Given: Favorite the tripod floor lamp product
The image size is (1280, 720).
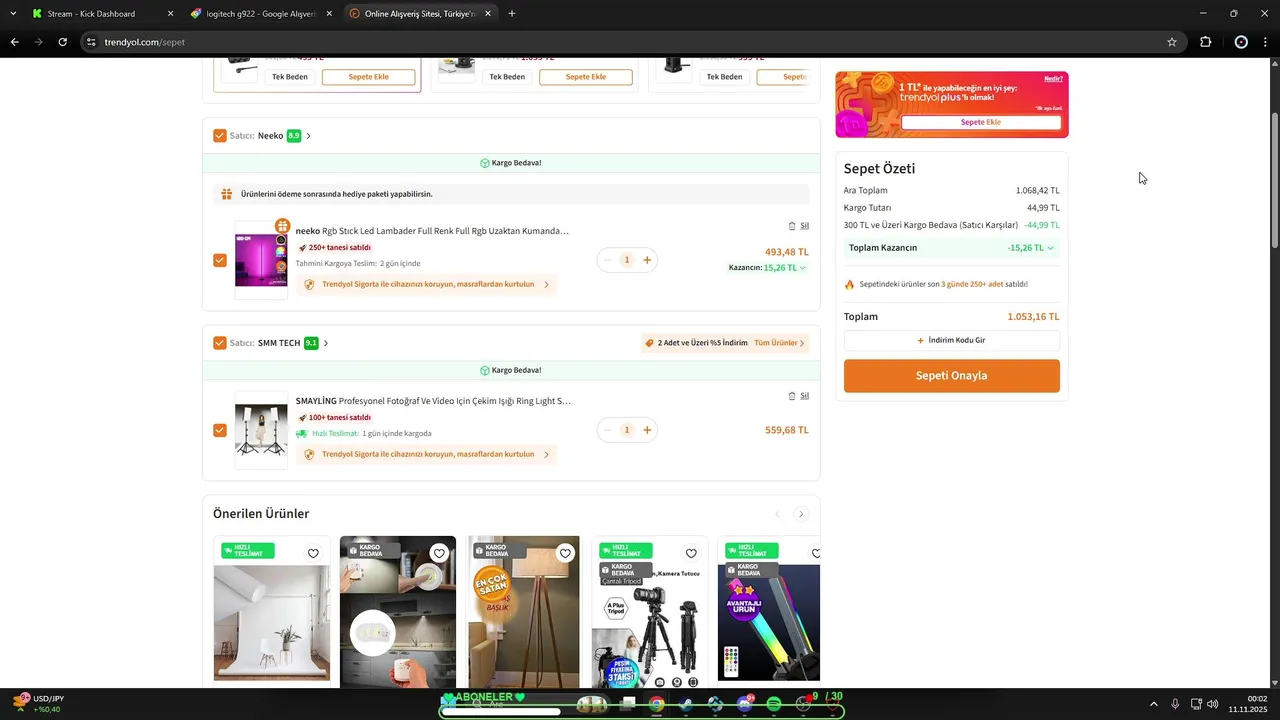Looking at the screenshot, I should tap(565, 553).
